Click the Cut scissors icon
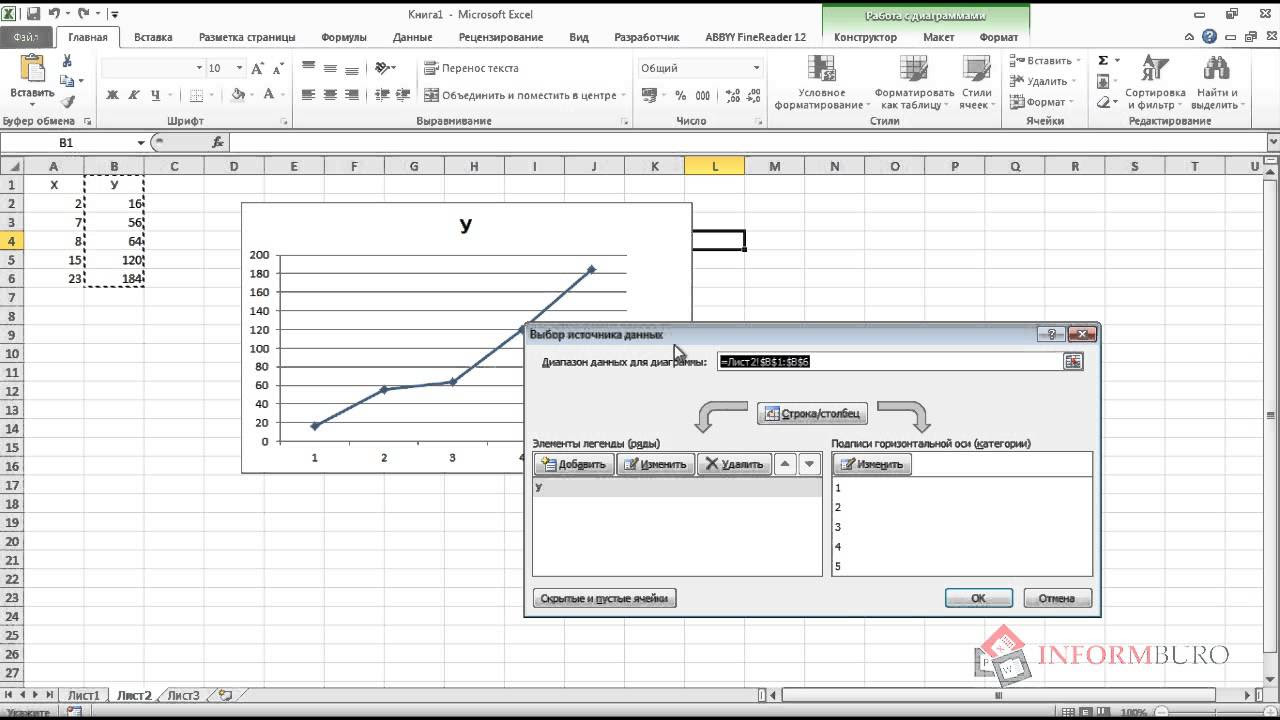 coord(67,61)
